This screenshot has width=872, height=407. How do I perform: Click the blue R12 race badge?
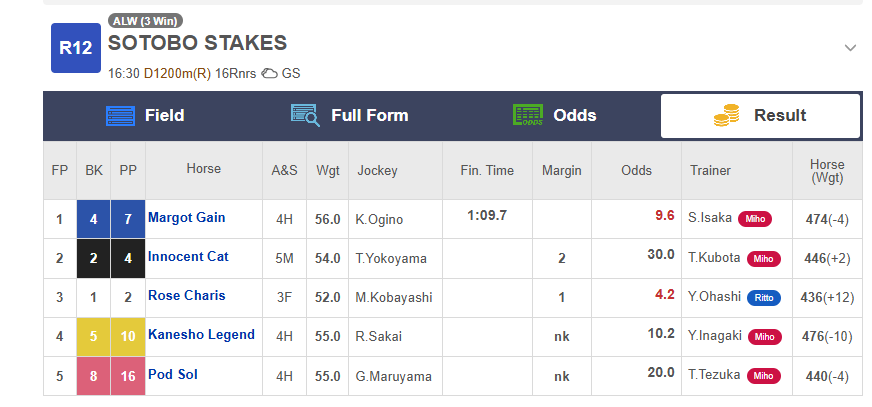point(76,48)
